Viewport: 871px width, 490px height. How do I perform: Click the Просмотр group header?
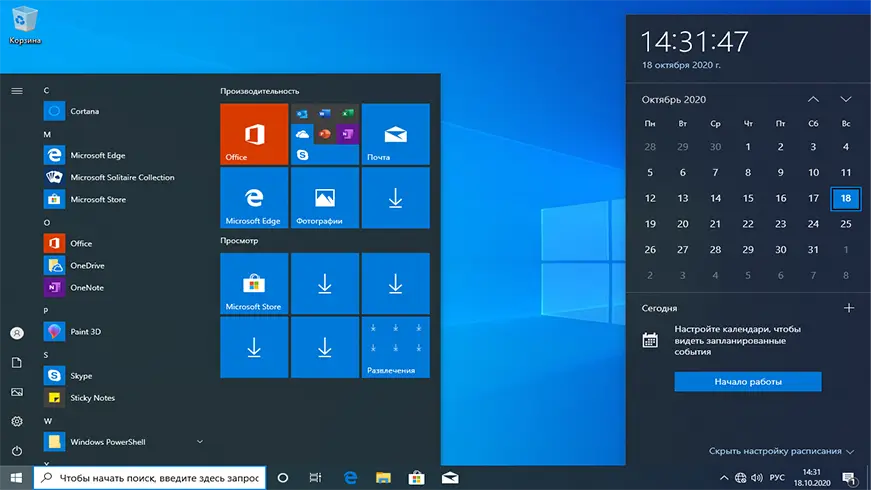point(239,241)
